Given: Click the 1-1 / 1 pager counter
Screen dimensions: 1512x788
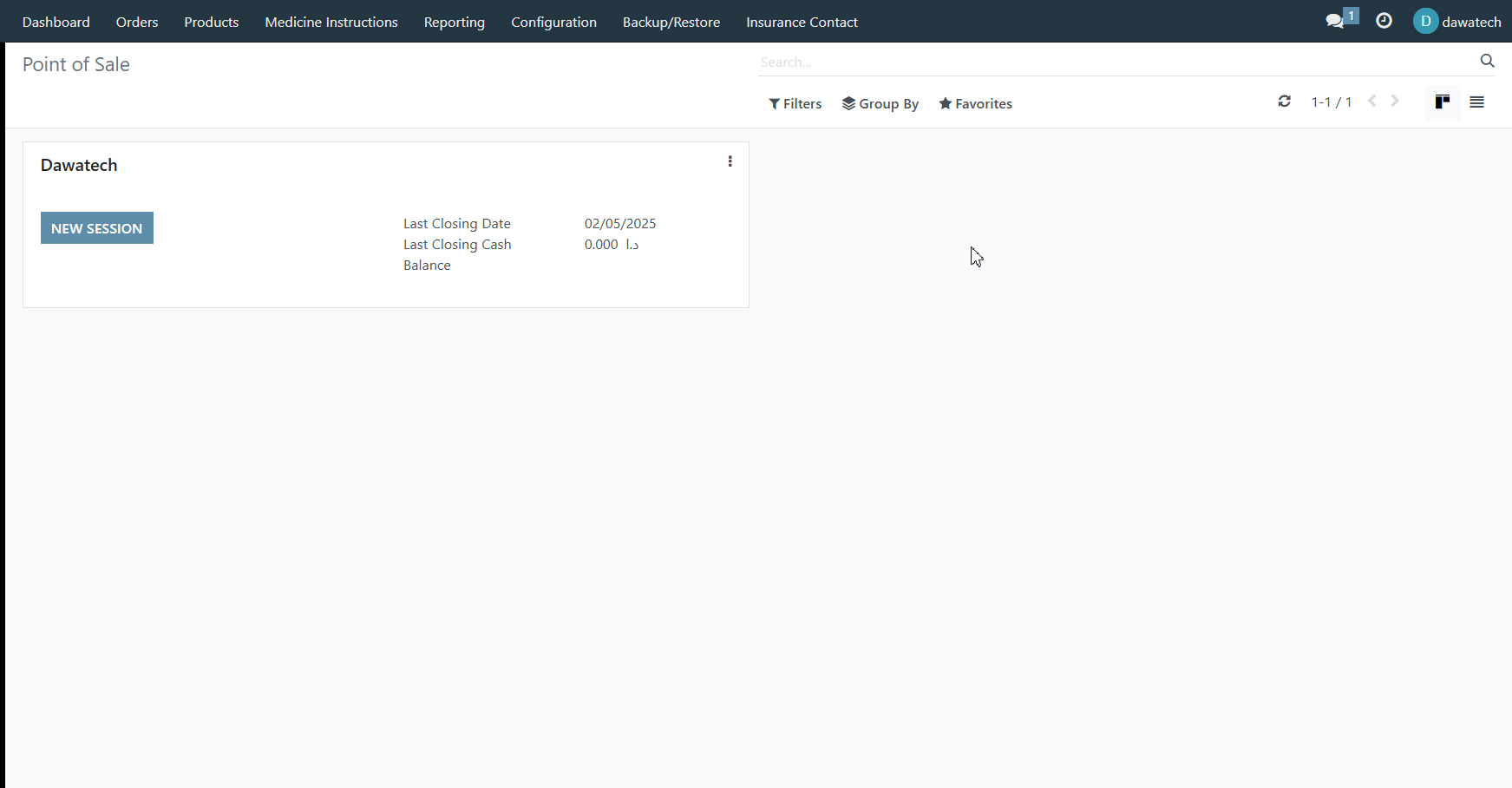Looking at the screenshot, I should 1332,102.
